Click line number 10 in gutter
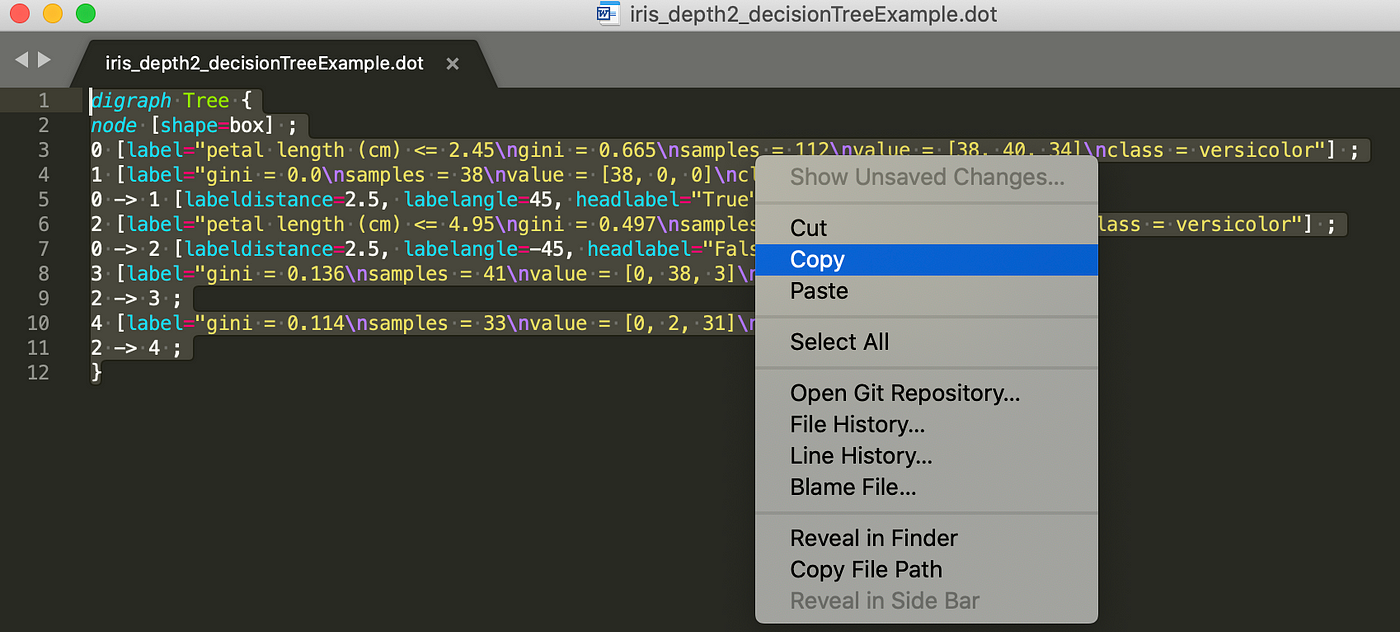Image resolution: width=1400 pixels, height=632 pixels. 38,323
